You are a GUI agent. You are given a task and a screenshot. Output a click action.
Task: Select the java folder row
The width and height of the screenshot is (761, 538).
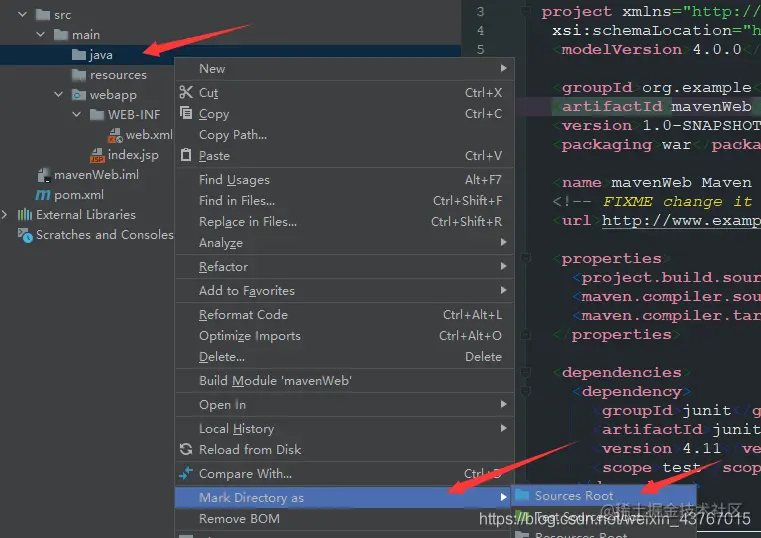[86, 55]
